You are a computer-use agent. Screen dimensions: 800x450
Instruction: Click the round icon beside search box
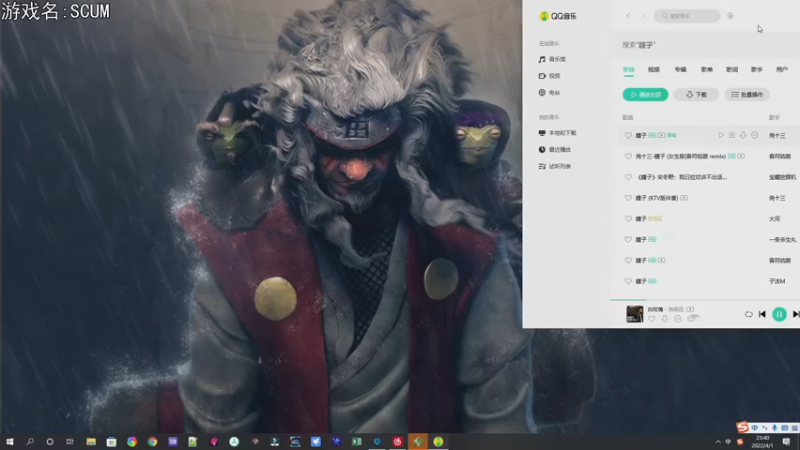pos(730,16)
